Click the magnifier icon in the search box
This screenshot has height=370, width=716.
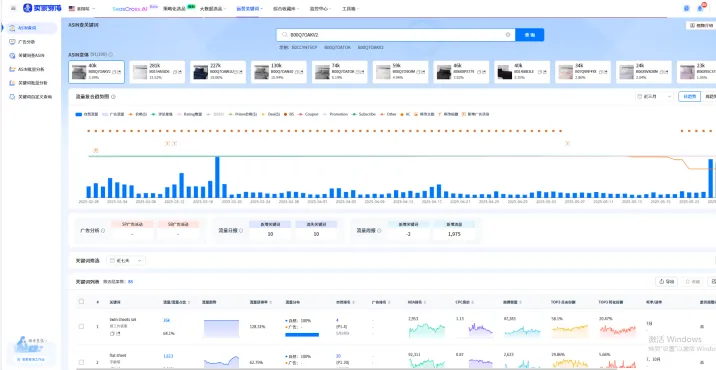(285, 35)
